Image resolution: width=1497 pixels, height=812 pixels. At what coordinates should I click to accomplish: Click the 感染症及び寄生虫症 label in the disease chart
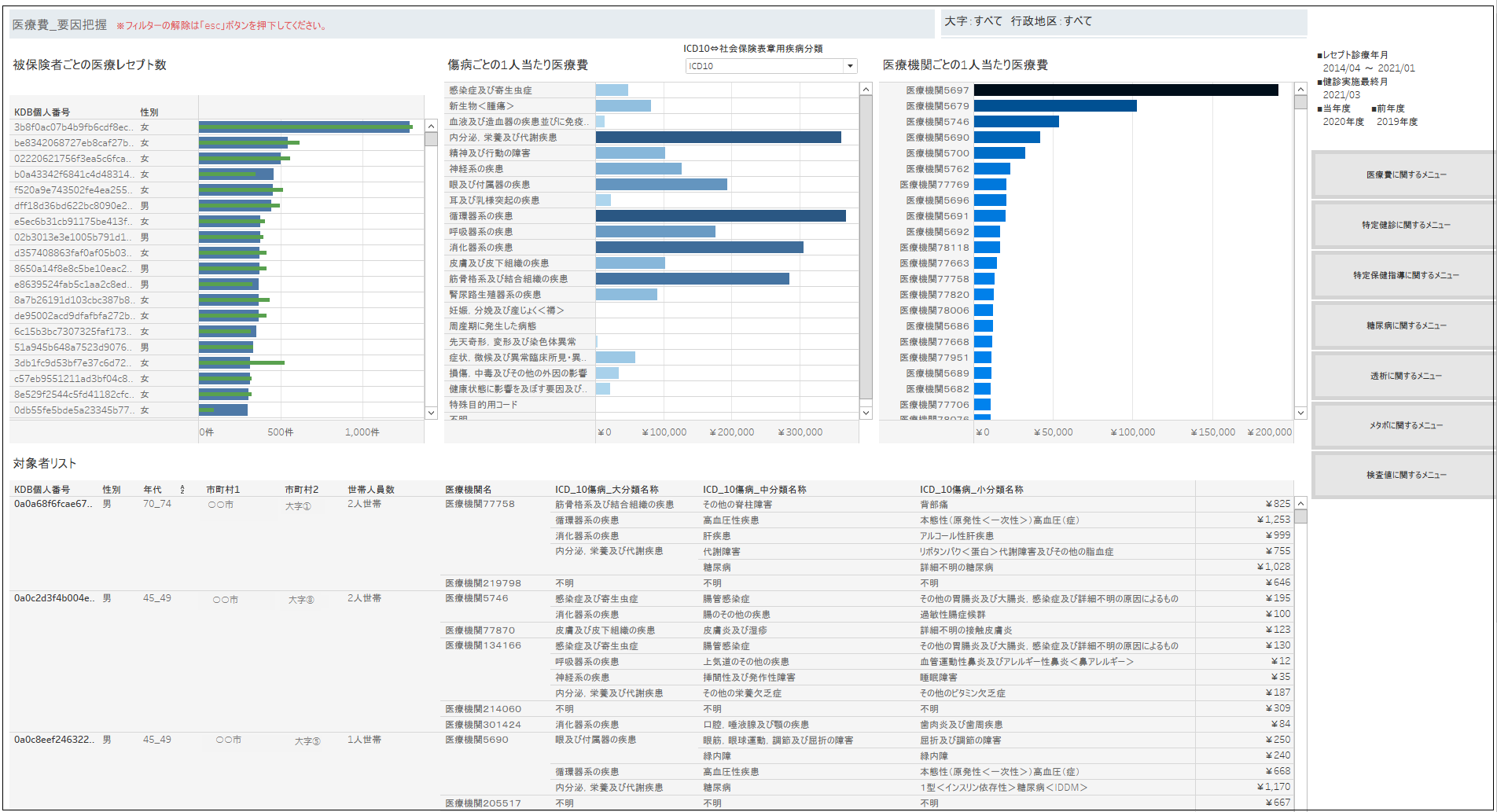[x=491, y=90]
